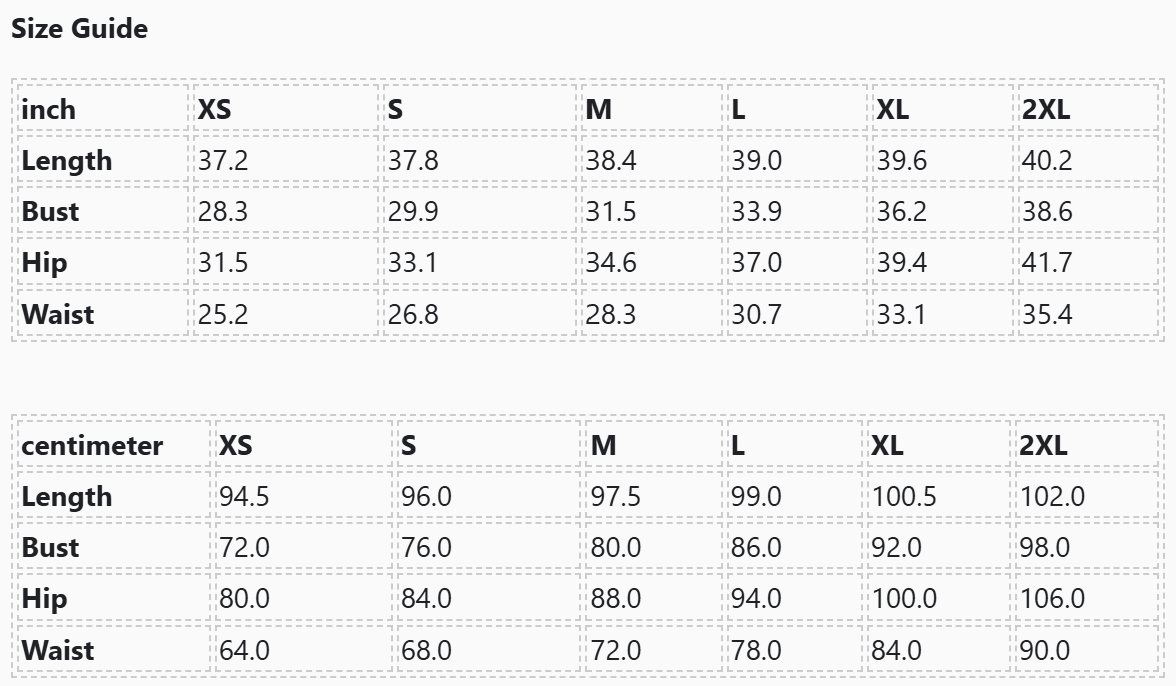The height and width of the screenshot is (686, 1176).
Task: Select 2XL column header in inch table
Action: (x=1045, y=109)
